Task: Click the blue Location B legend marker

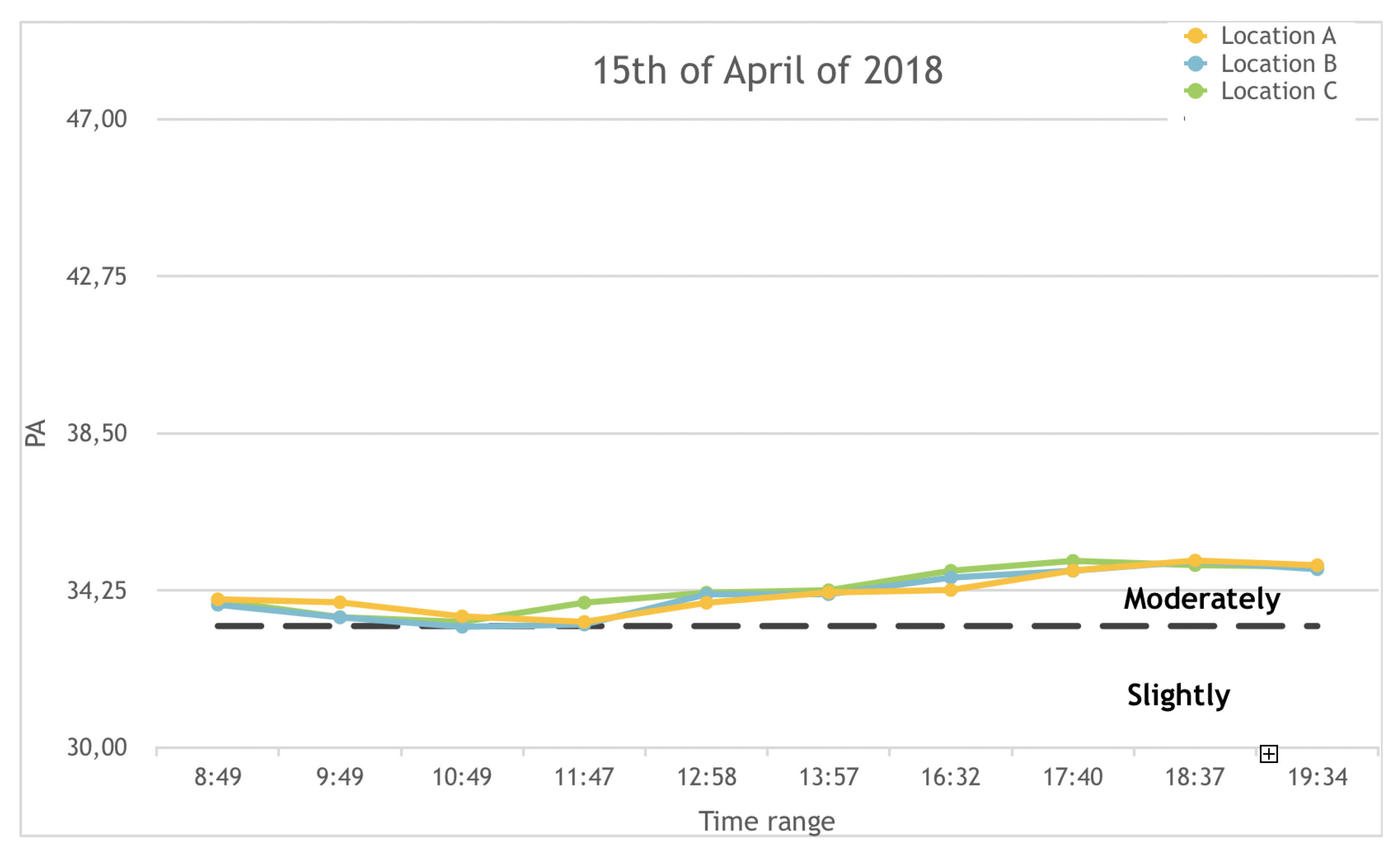Action: coord(1195,64)
